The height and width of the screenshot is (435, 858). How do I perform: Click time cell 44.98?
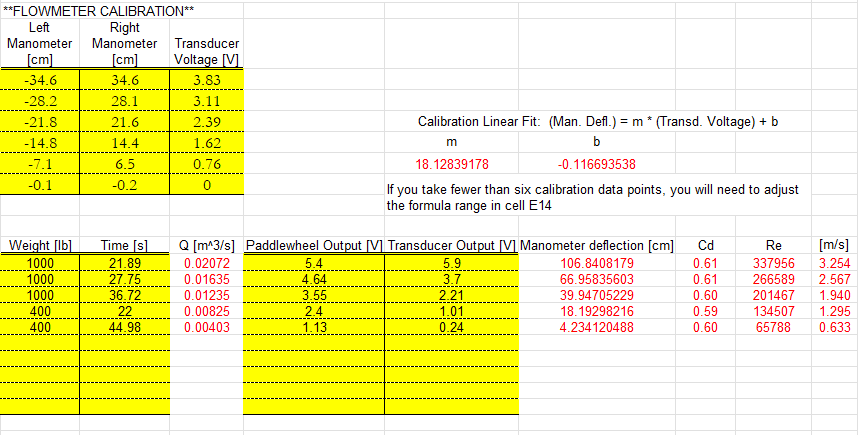(125, 327)
